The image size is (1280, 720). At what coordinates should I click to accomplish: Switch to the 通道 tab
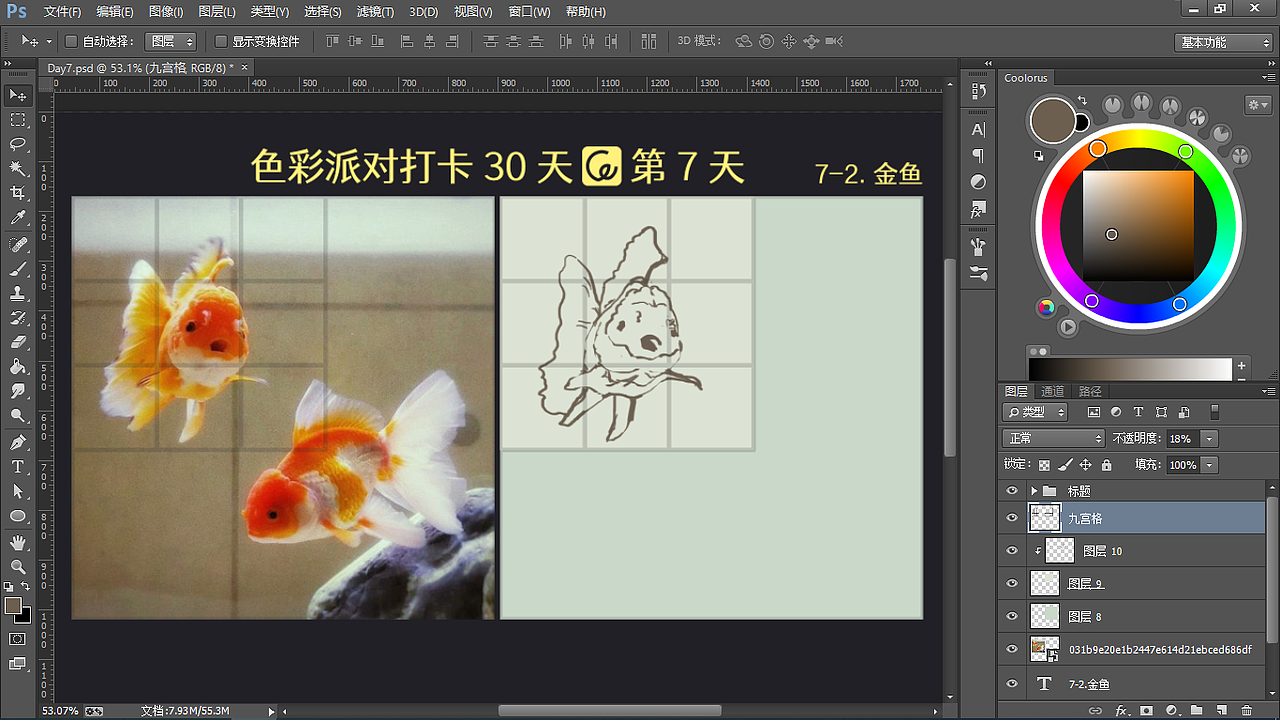click(1052, 391)
